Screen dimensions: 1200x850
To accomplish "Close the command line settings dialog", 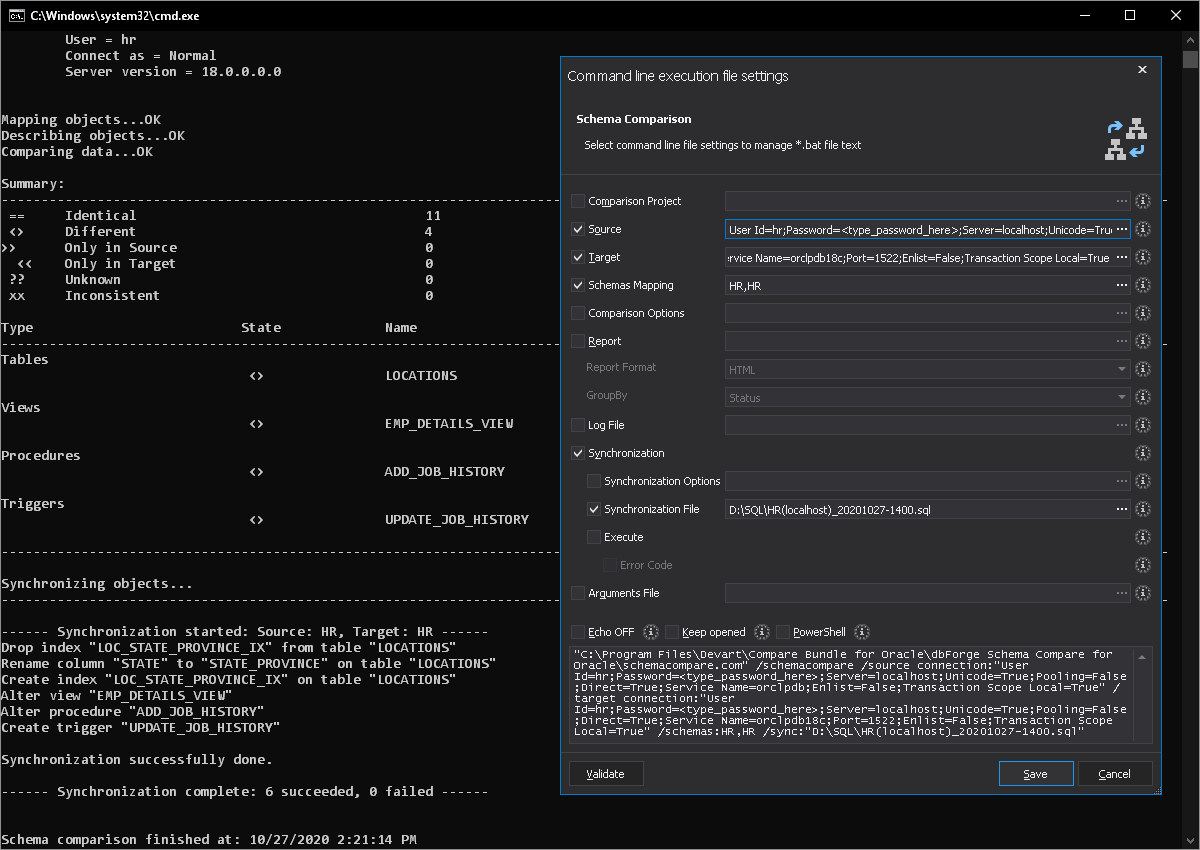I will [1143, 70].
